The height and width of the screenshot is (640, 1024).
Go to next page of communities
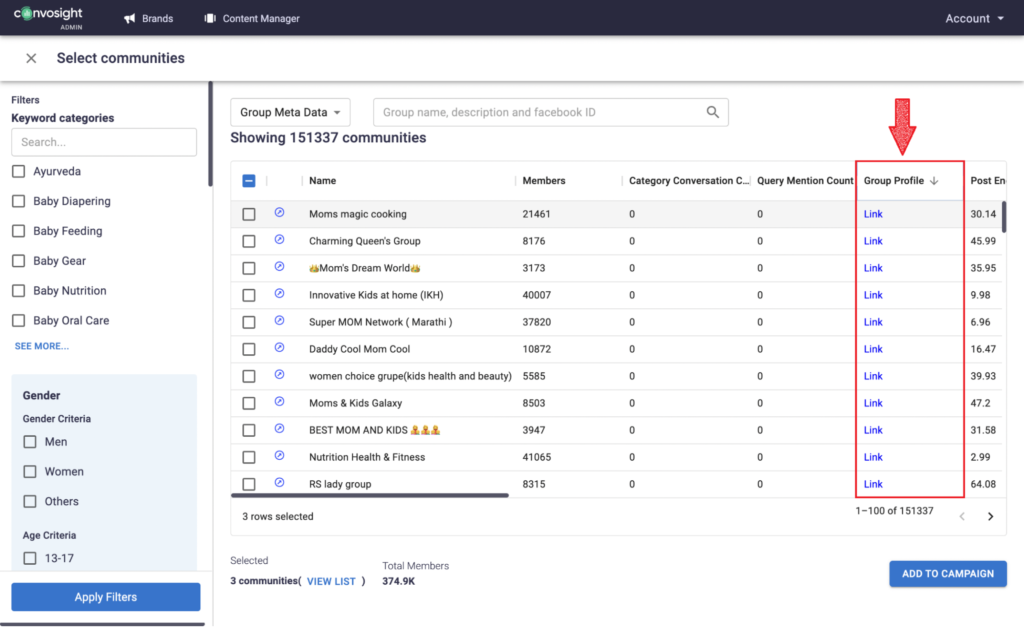[990, 517]
